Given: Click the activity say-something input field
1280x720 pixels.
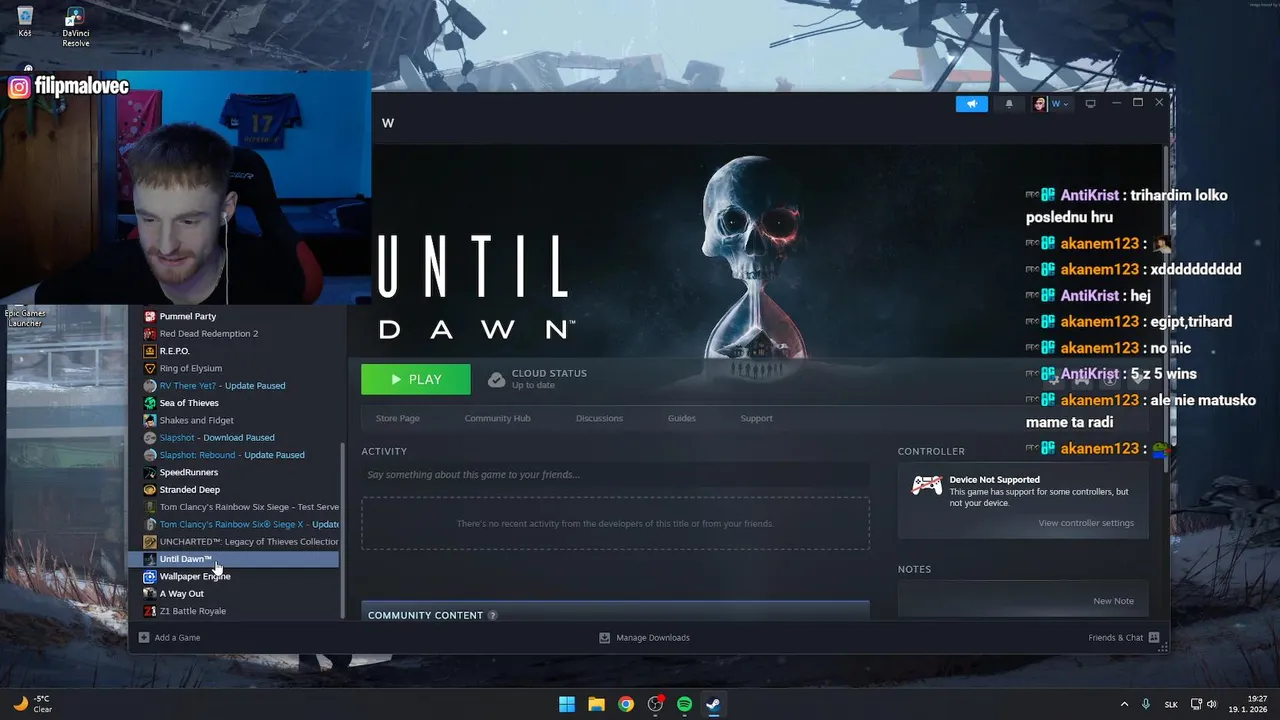Looking at the screenshot, I should pyautogui.click(x=615, y=475).
